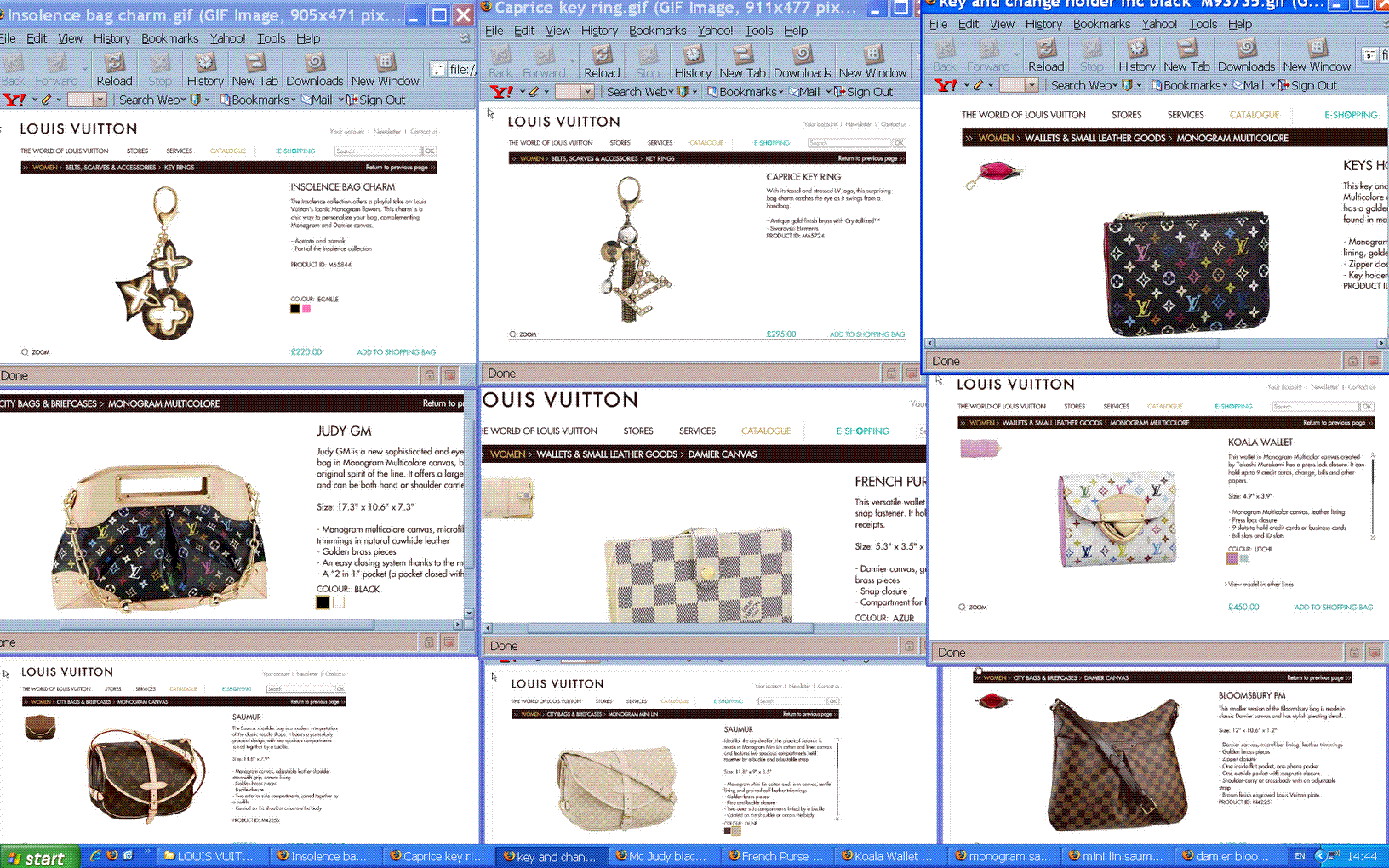The image size is (1389, 868).
Task: Select the black colour swatch on the Insolence page
Action: pyautogui.click(x=295, y=309)
